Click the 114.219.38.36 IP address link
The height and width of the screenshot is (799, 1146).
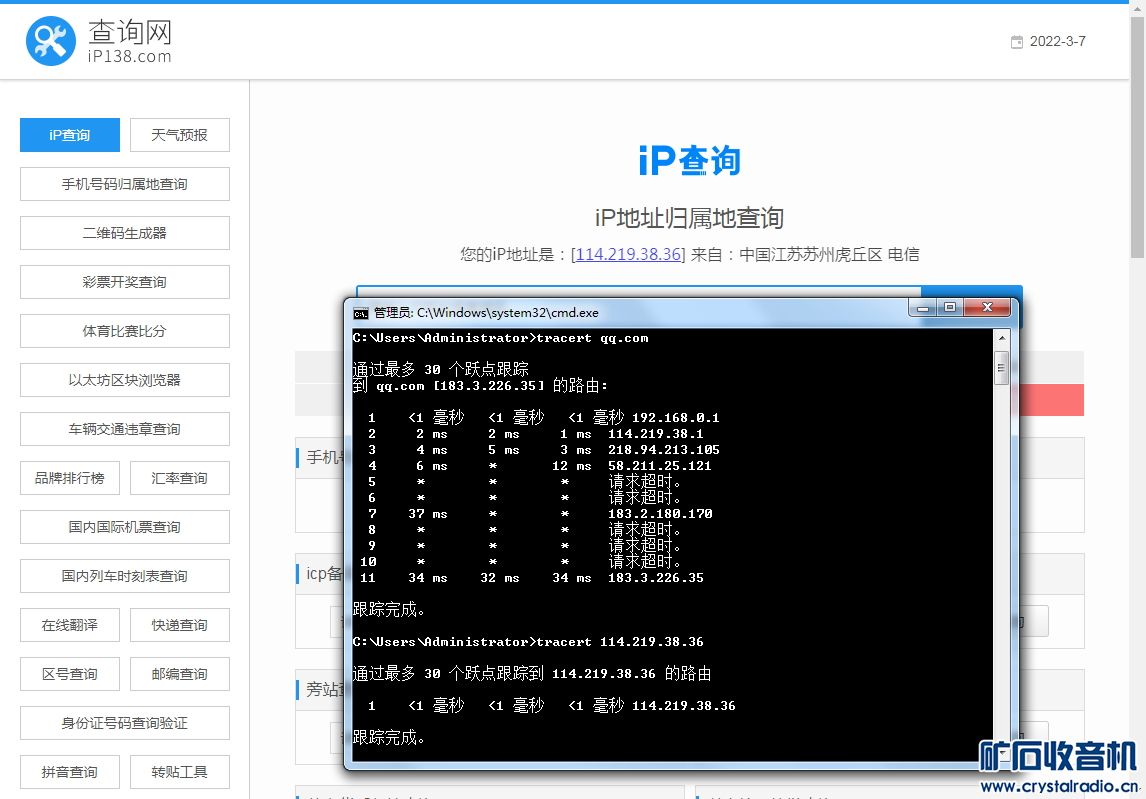629,254
